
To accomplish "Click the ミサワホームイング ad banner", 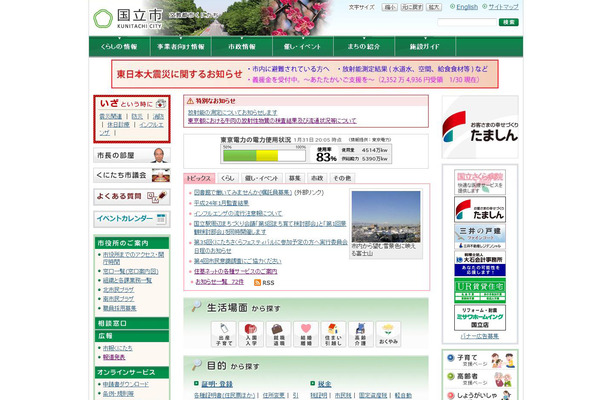I will 480,318.
